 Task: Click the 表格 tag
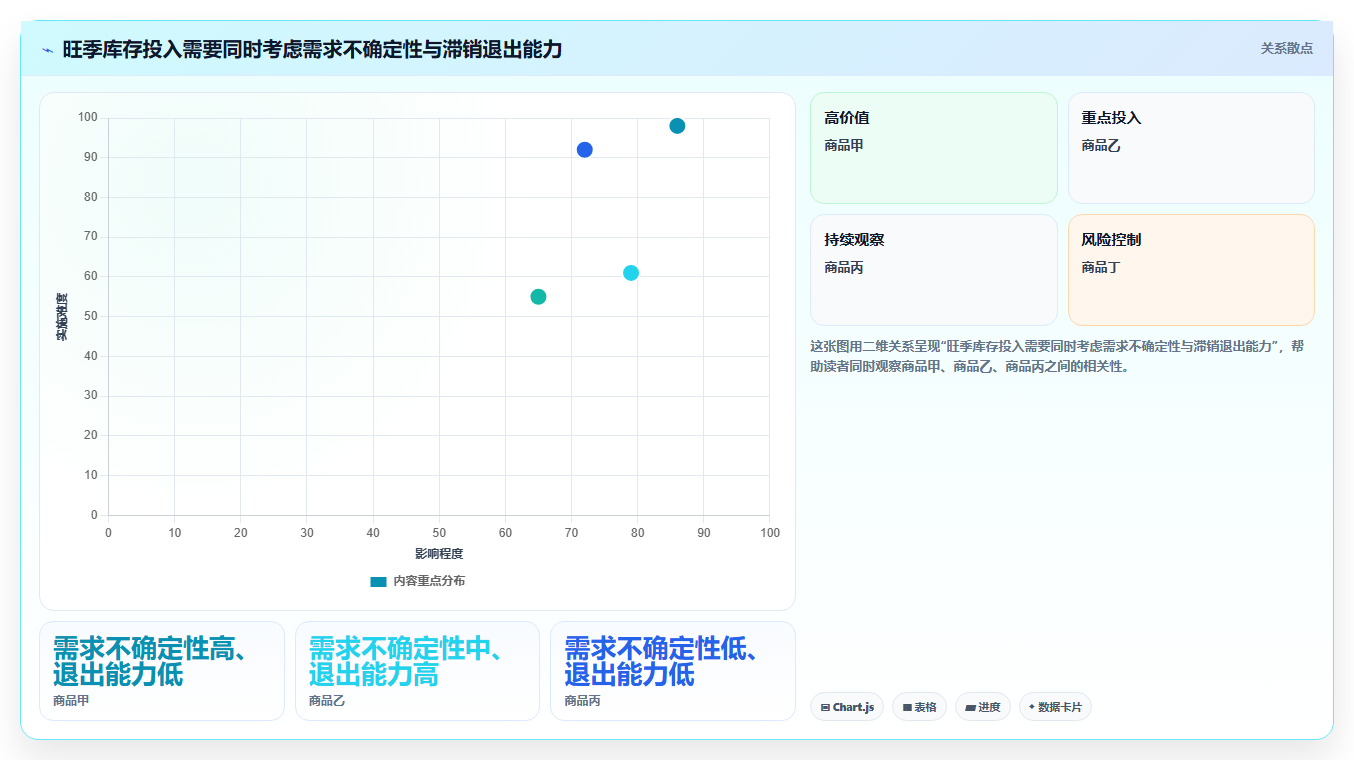(x=919, y=707)
